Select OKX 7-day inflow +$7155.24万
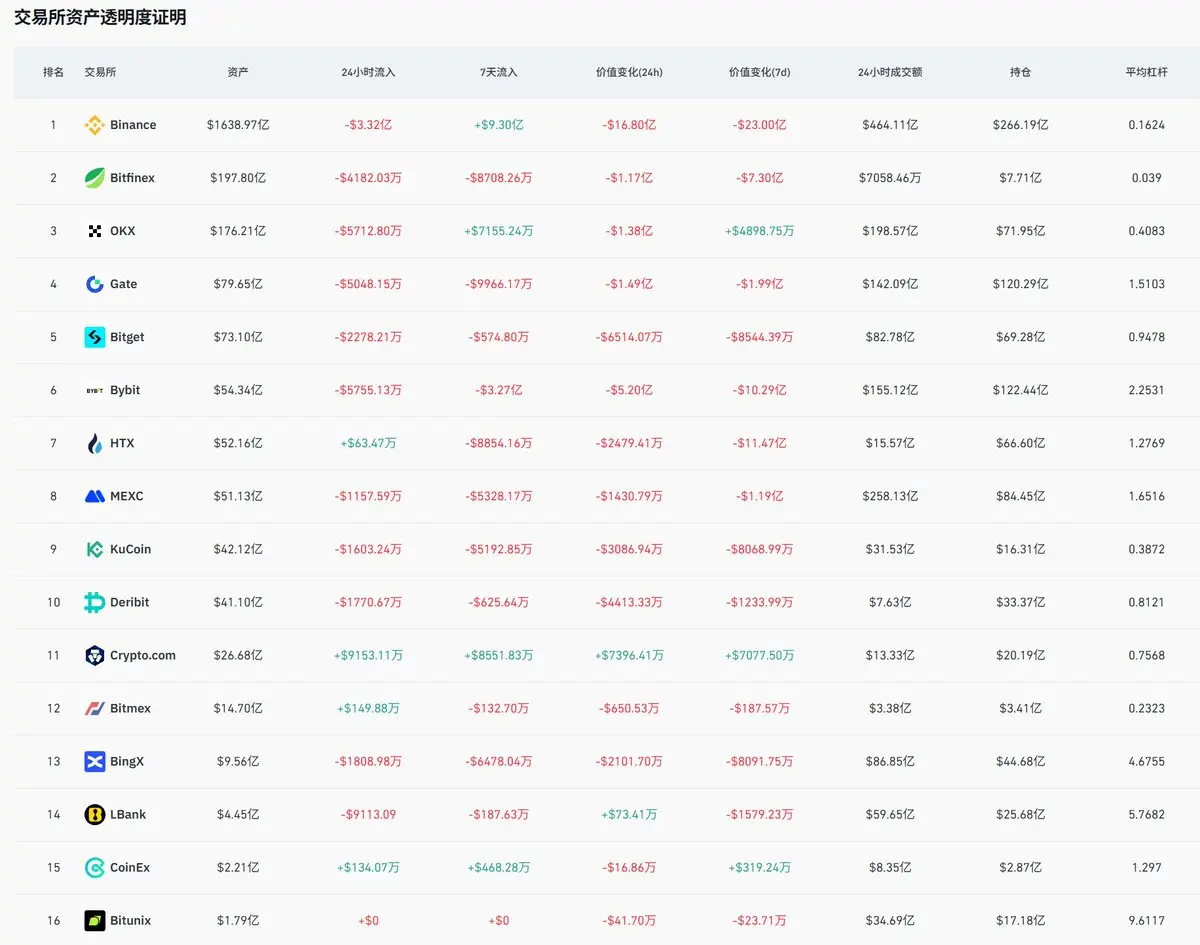1200x945 pixels. tap(499, 231)
